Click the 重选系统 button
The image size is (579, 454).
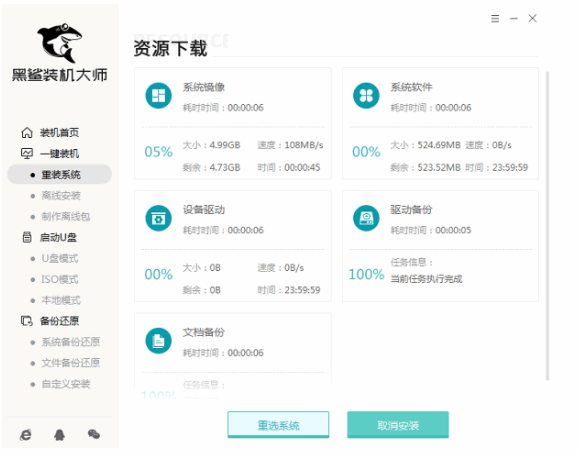click(x=278, y=425)
